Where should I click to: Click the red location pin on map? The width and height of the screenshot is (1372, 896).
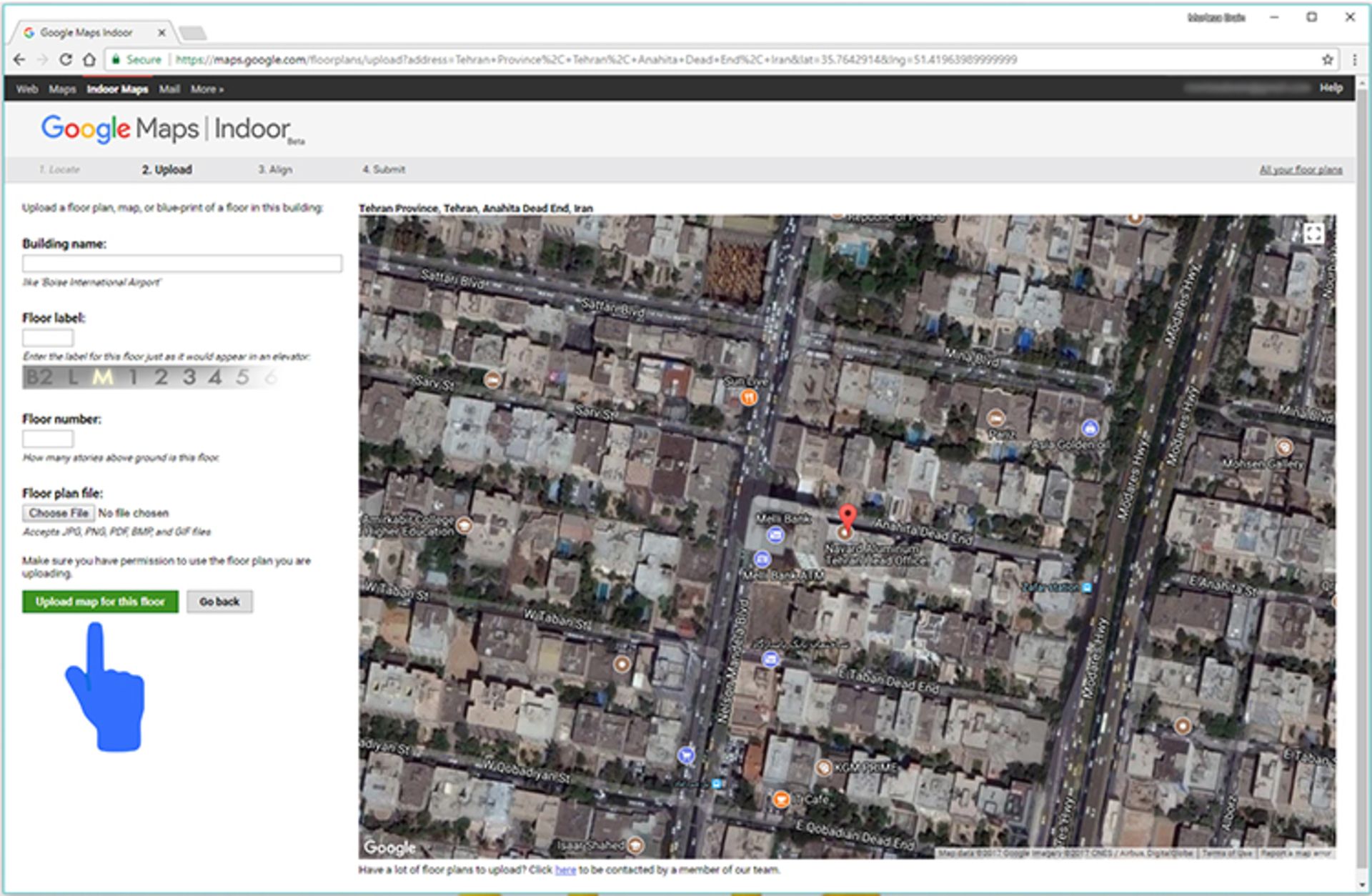[x=847, y=516]
